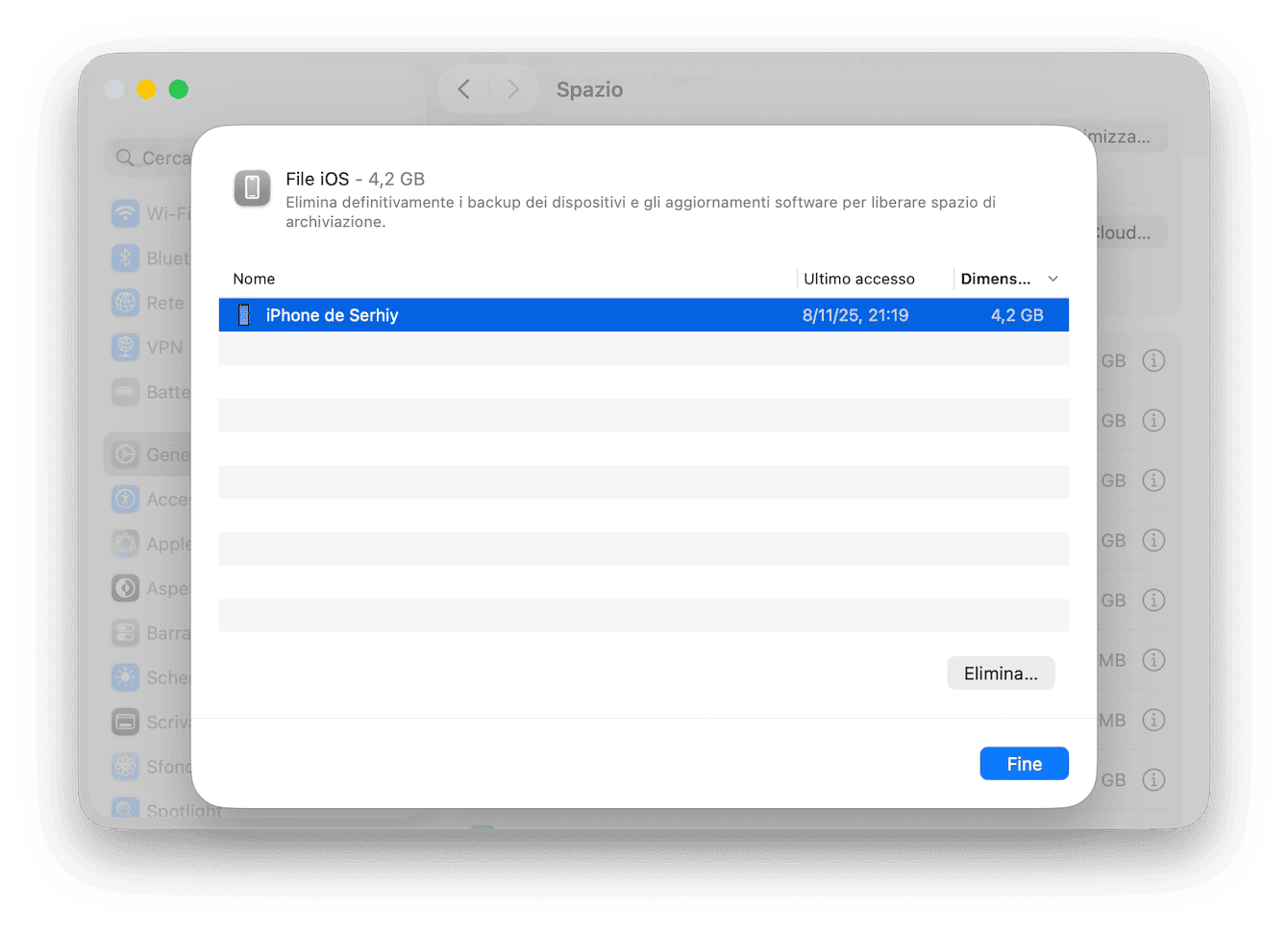
Task: Sort by the Nome column header
Action: point(254,279)
